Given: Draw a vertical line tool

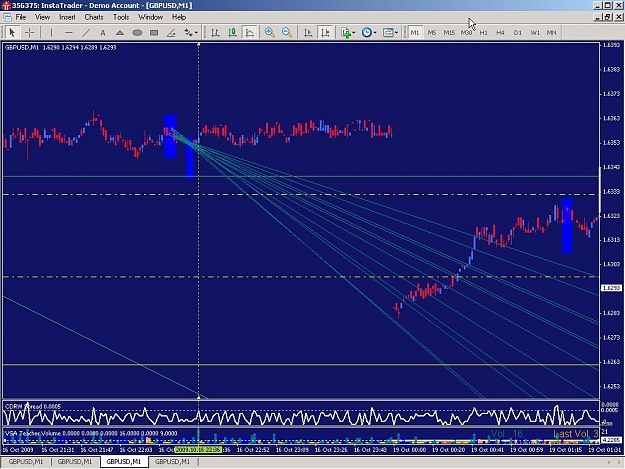Looking at the screenshot, I should (51, 33).
